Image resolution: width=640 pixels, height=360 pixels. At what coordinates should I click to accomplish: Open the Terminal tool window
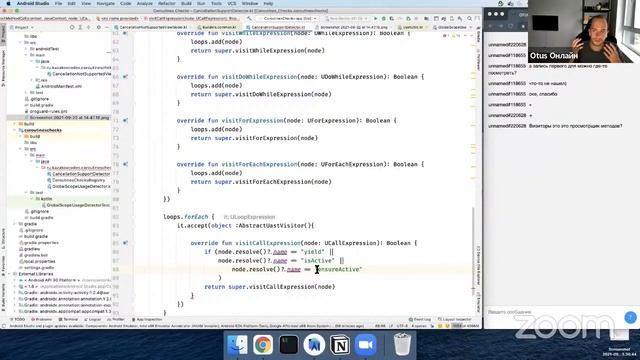[68, 320]
